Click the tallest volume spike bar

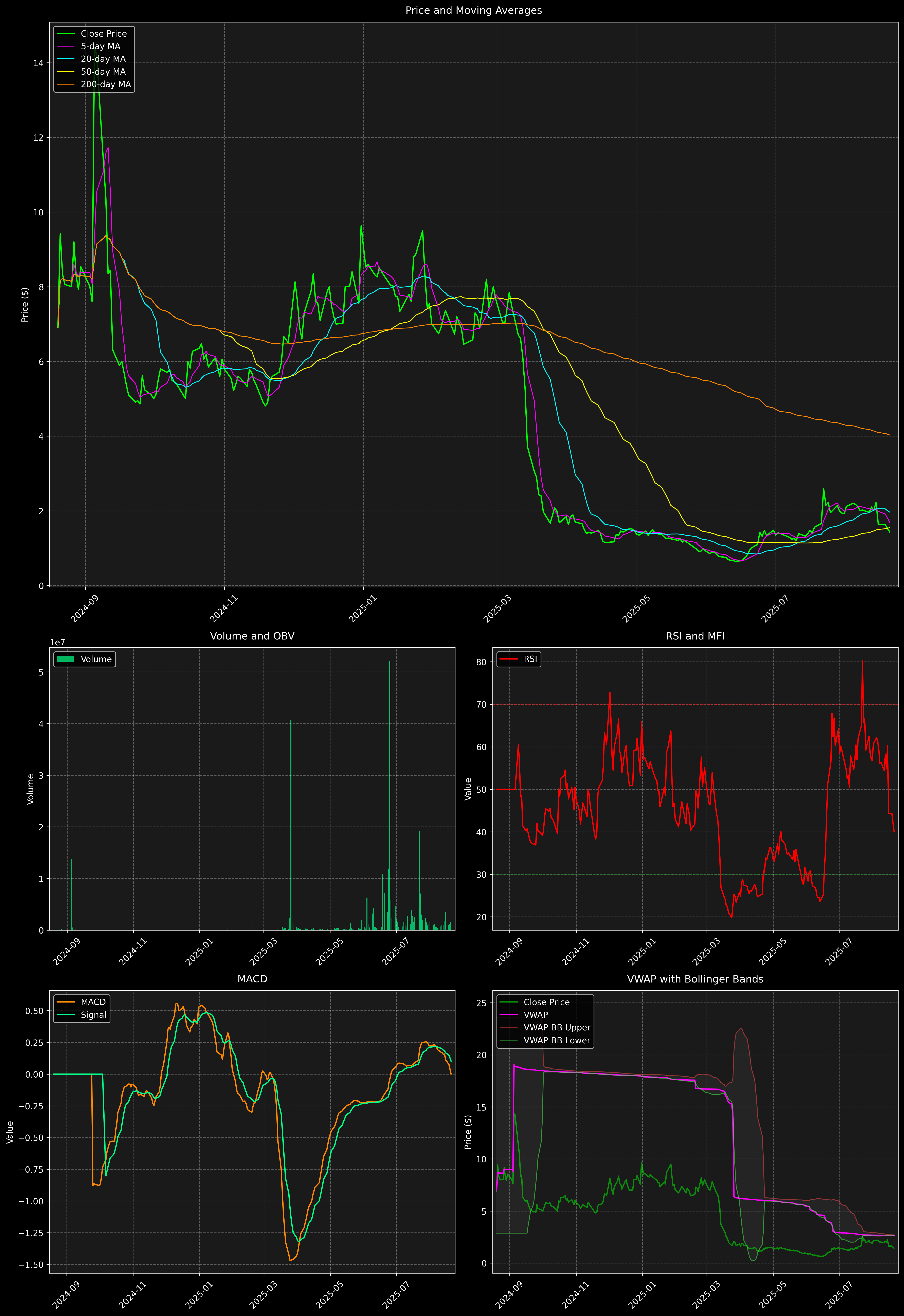[390, 793]
